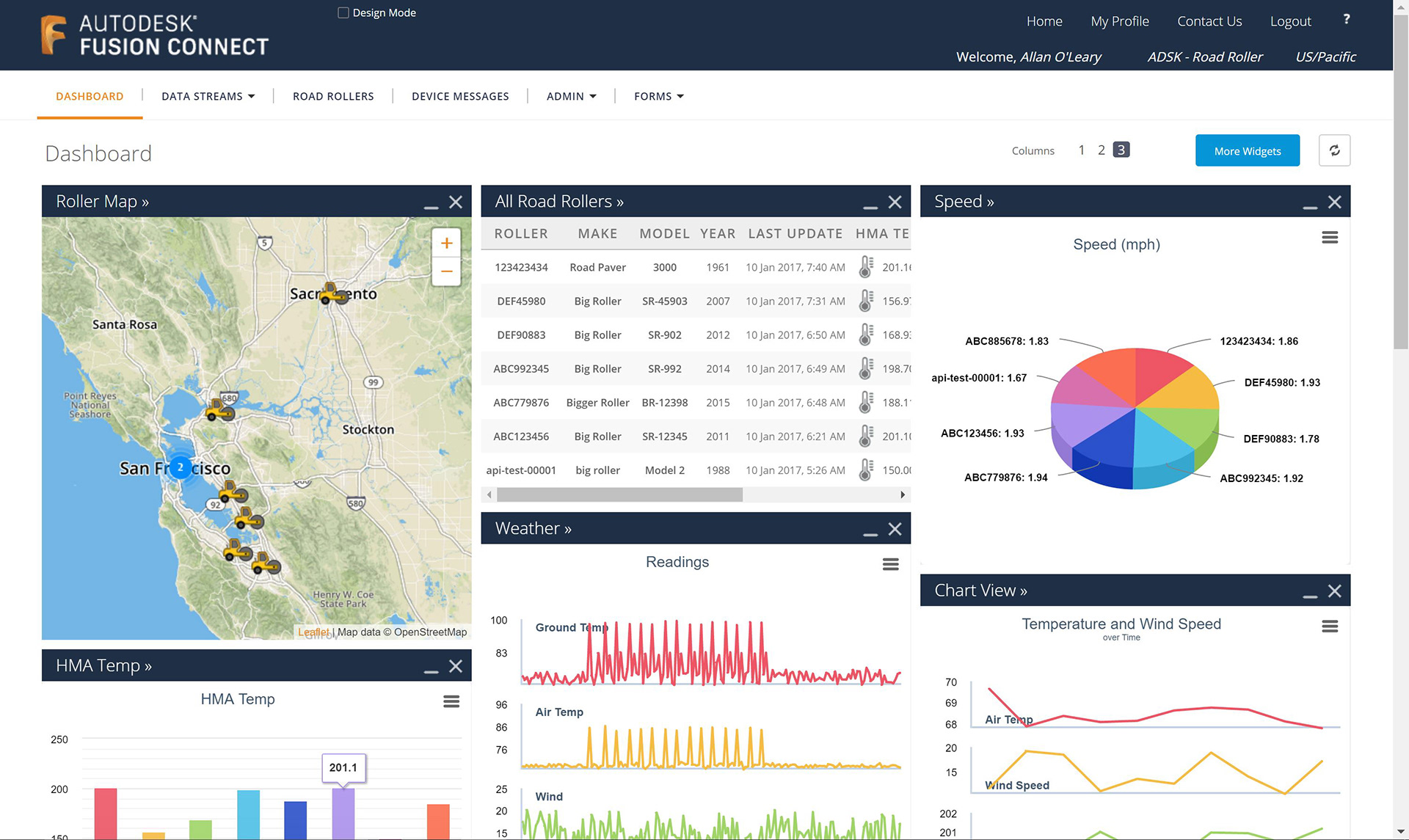Click the thermometer icon for roller 123423434
Image resolution: width=1409 pixels, height=840 pixels.
[866, 267]
